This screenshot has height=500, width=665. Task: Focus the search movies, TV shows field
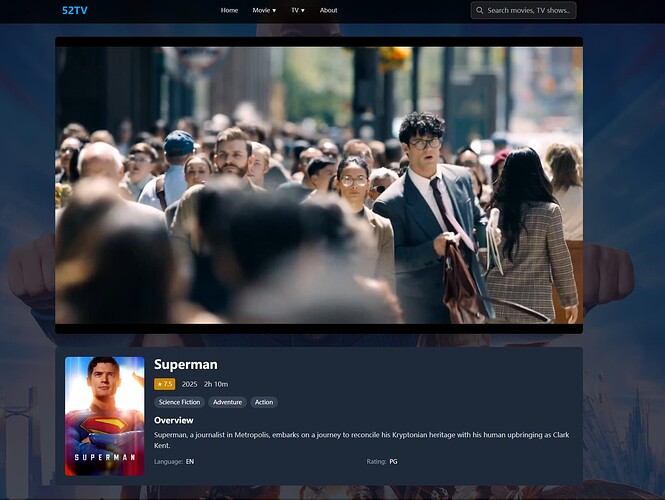(x=523, y=10)
